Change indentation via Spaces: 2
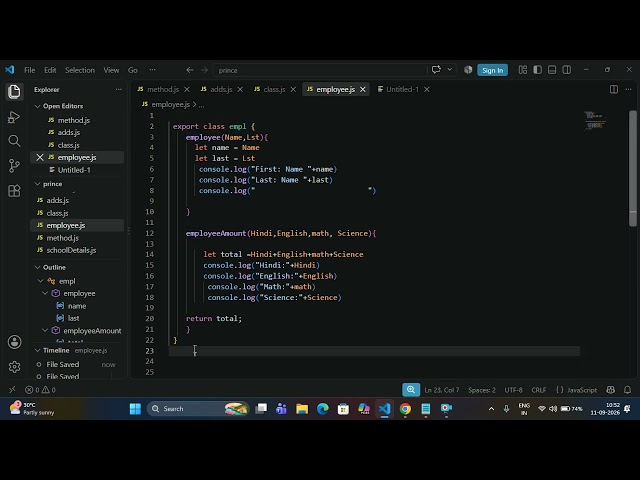Image resolution: width=640 pixels, height=480 pixels. pos(482,390)
